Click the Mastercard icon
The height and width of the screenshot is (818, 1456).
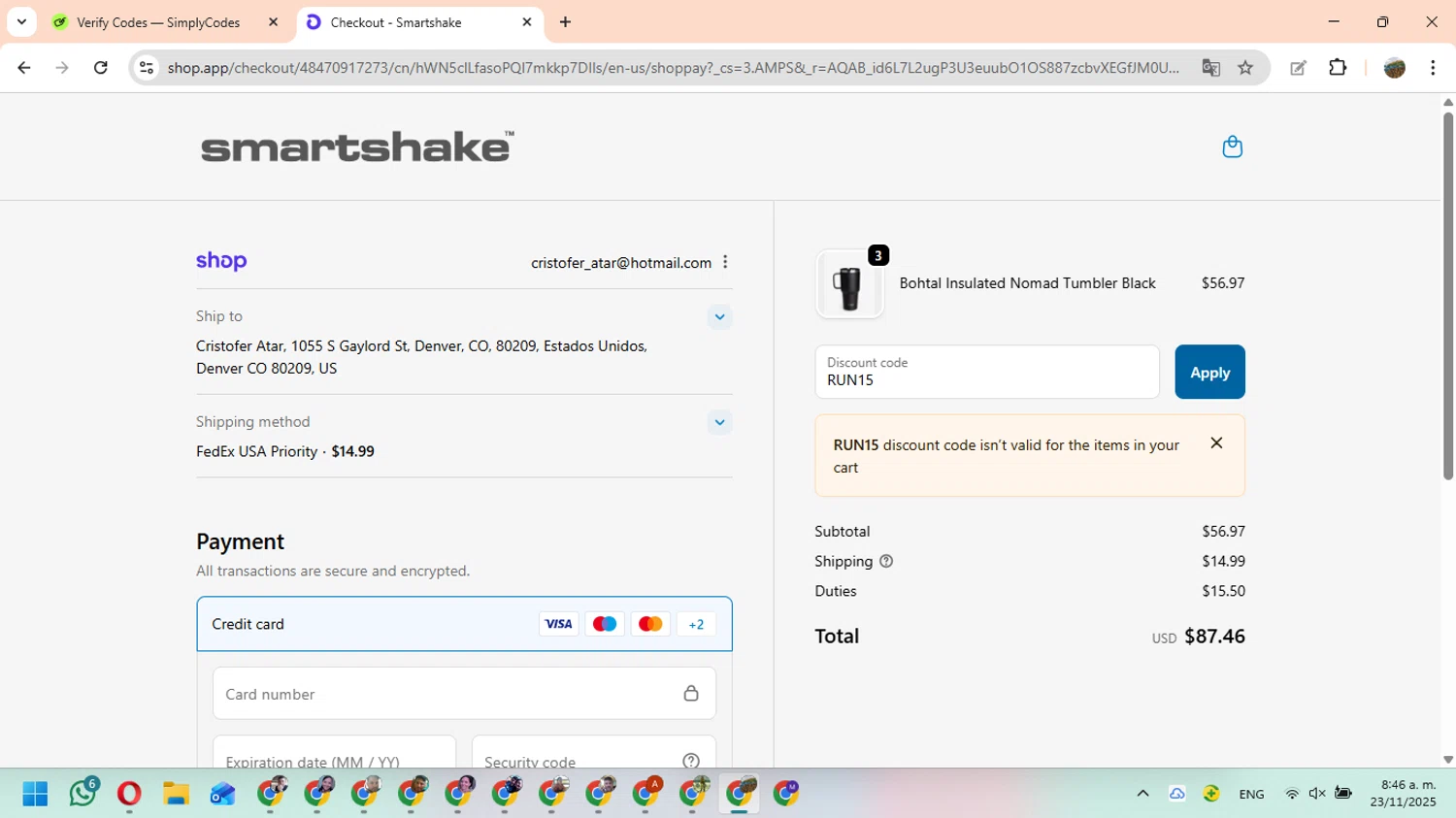pos(650,624)
